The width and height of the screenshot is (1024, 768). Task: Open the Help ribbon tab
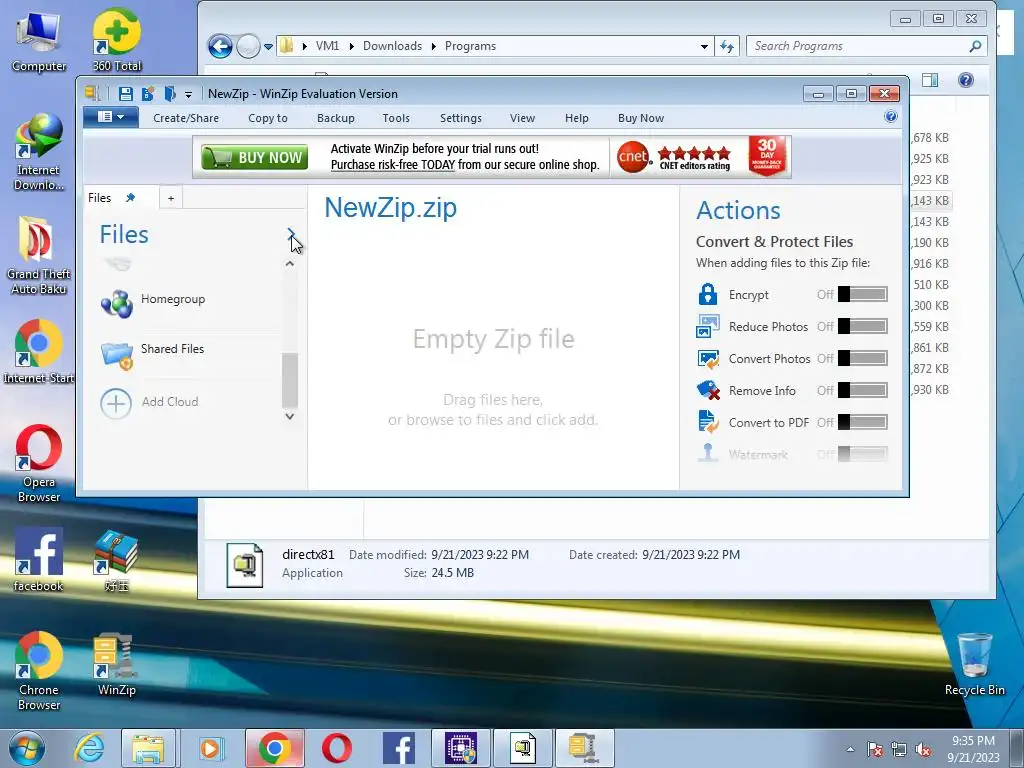click(577, 118)
